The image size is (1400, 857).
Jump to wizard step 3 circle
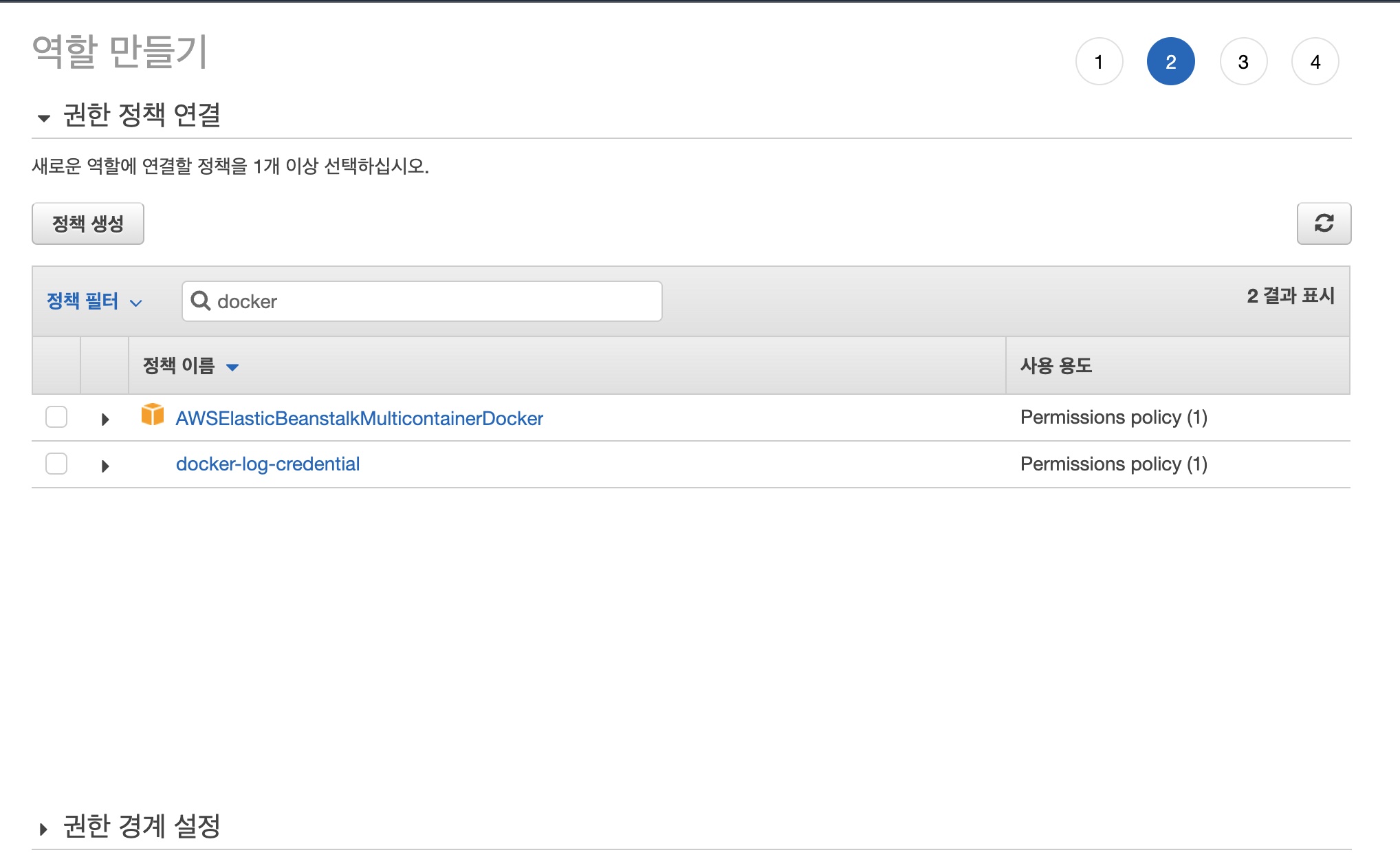[x=1243, y=62]
